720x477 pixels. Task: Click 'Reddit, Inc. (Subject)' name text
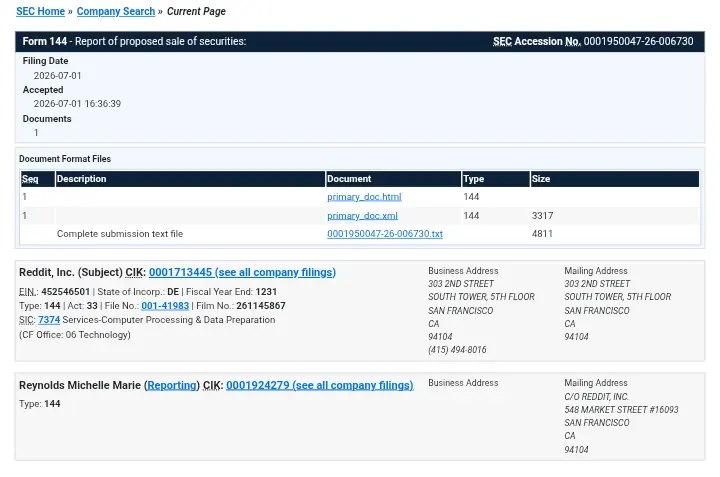tap(71, 272)
